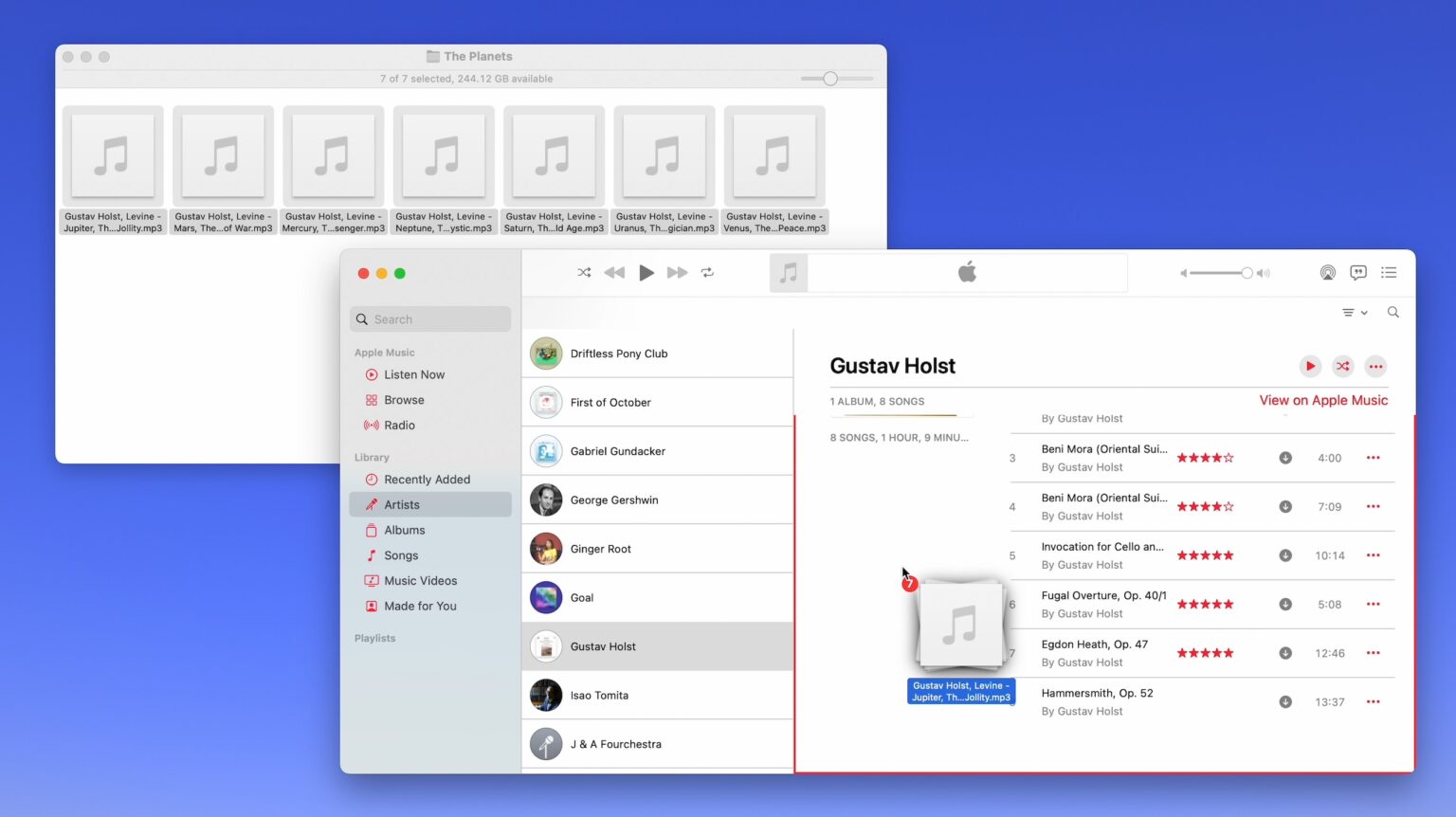Open the ellipsis menu for Invocation for Cello
Image resolution: width=1456 pixels, height=817 pixels.
click(x=1373, y=555)
